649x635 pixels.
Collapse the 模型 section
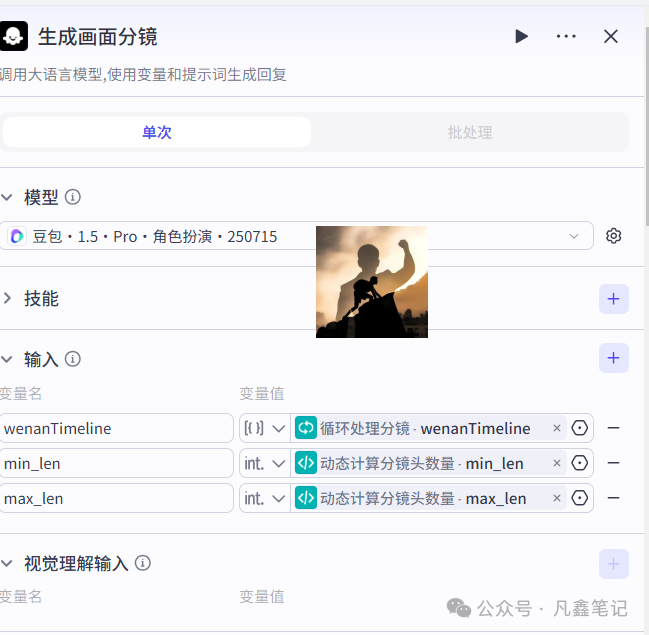(7, 197)
